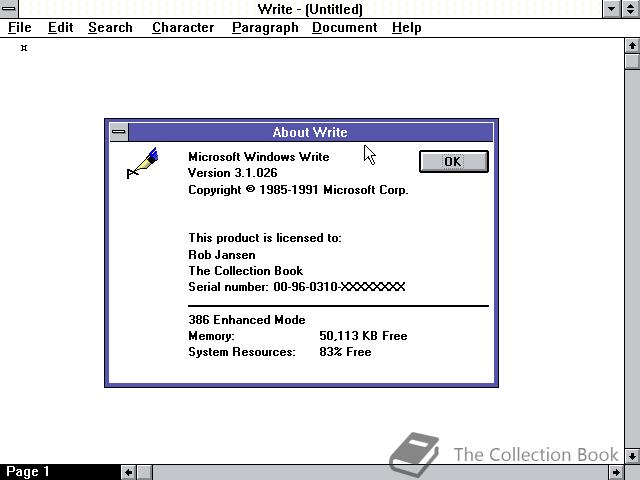Image resolution: width=640 pixels, height=480 pixels.
Task: Open About Write dialog control menu box
Action: tap(119, 132)
